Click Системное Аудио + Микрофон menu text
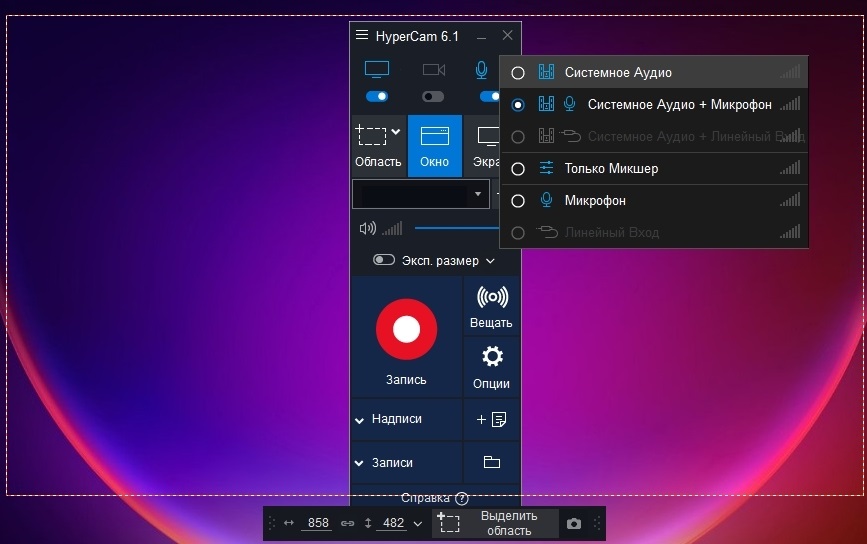The height and width of the screenshot is (544, 867). (x=680, y=104)
